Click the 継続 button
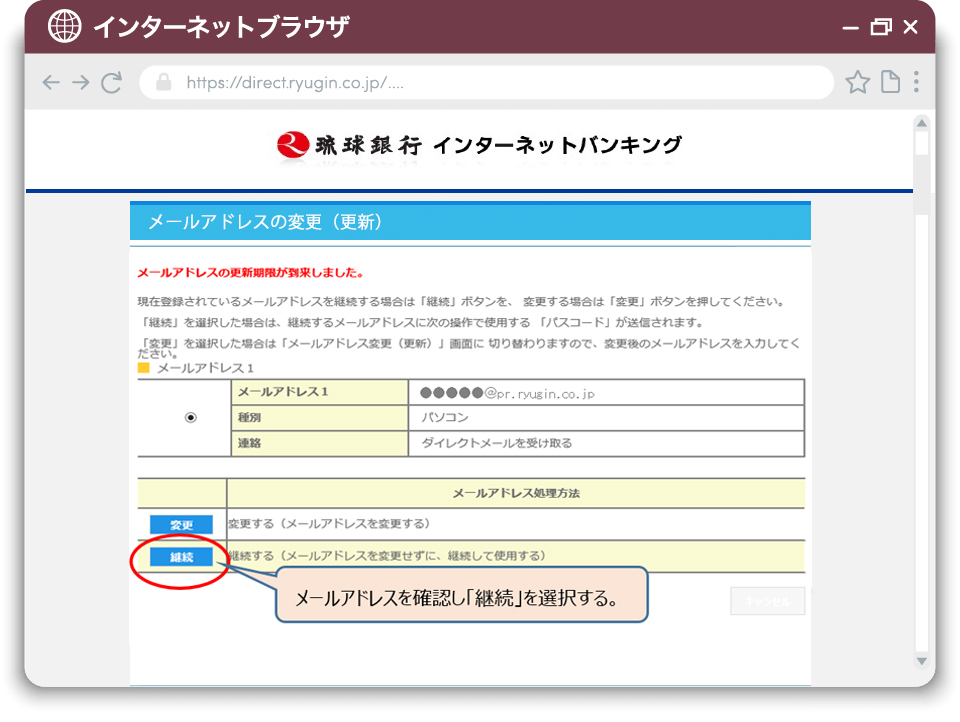Image resolution: width=960 pixels, height=722 pixels. [x=181, y=557]
